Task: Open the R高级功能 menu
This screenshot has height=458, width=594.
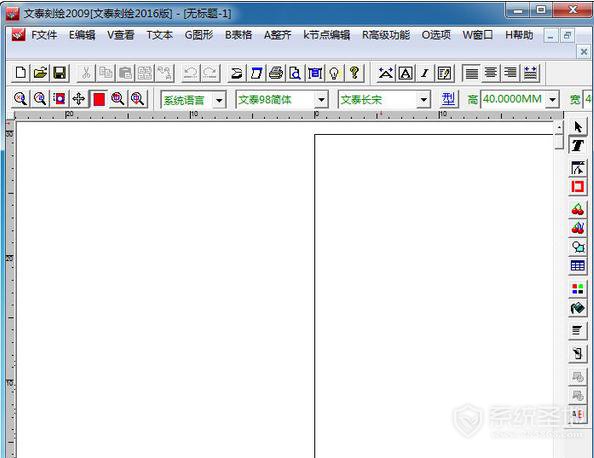Action: (386, 35)
